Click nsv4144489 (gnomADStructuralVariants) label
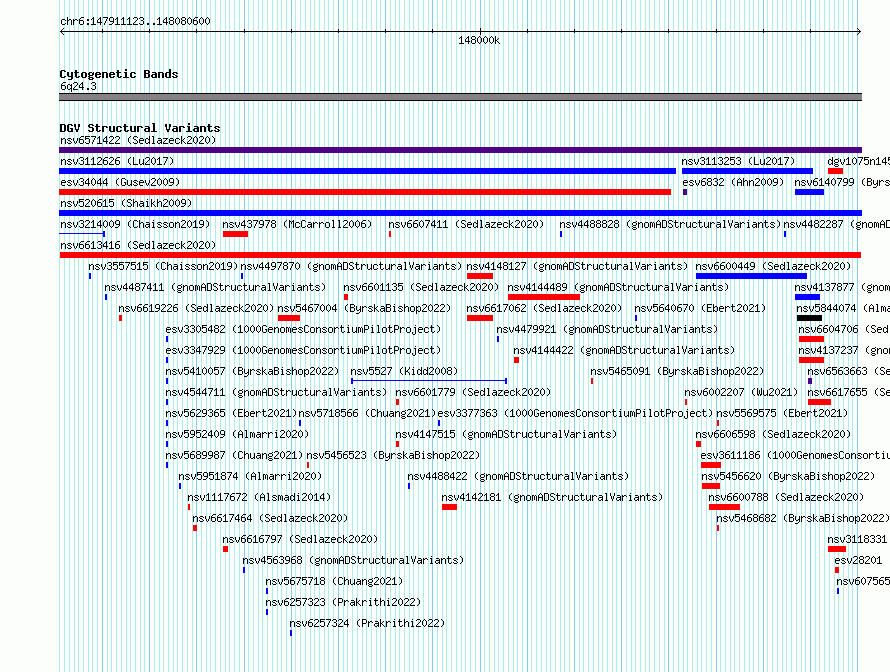The width and height of the screenshot is (890, 672). [618, 287]
